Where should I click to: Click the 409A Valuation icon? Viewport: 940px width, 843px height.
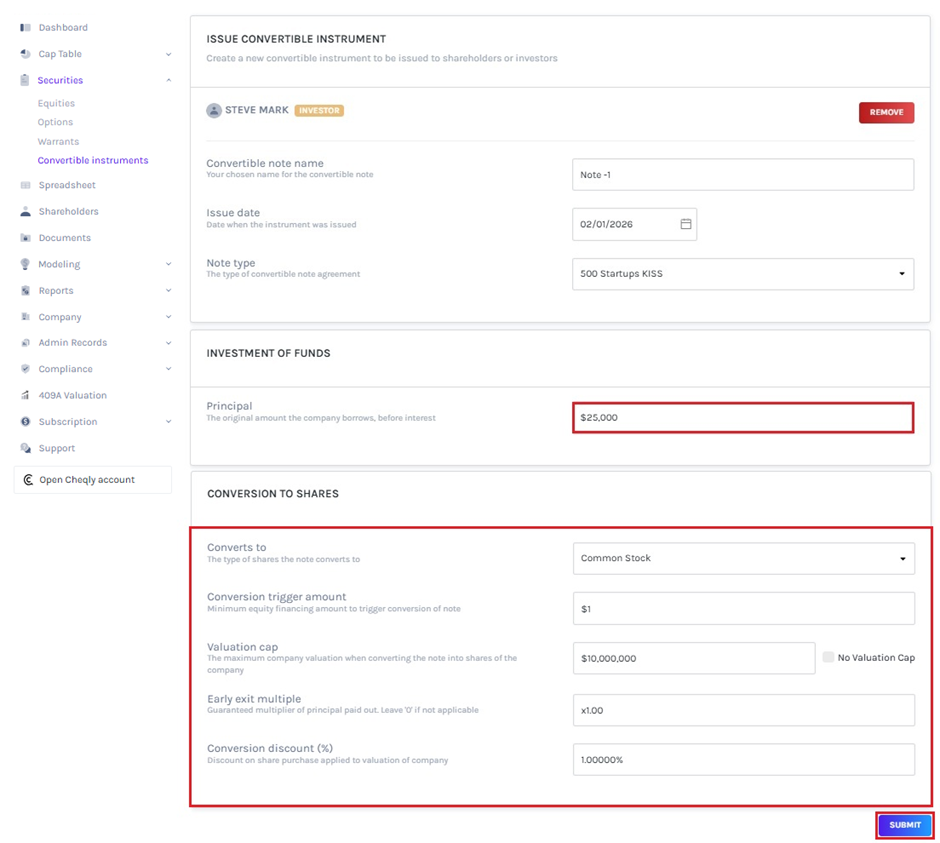[25, 395]
